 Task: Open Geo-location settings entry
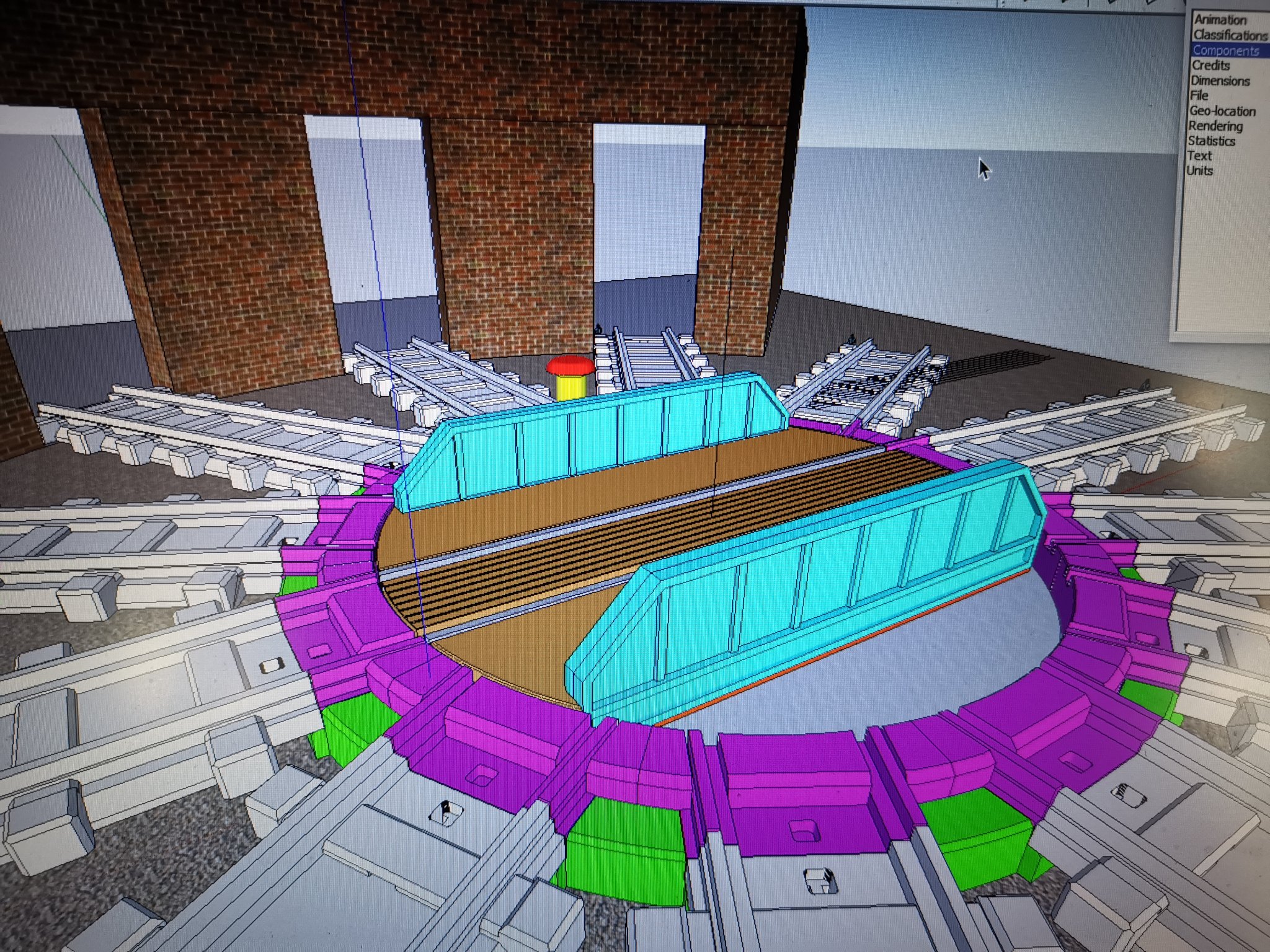tap(1222, 111)
